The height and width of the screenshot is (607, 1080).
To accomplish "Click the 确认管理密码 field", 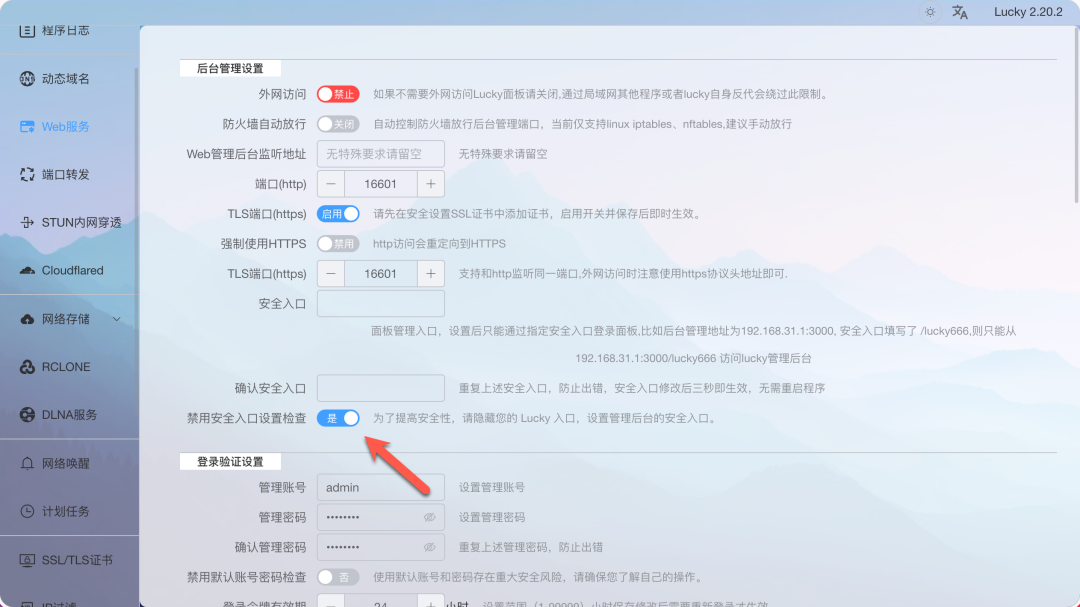I will (x=380, y=547).
